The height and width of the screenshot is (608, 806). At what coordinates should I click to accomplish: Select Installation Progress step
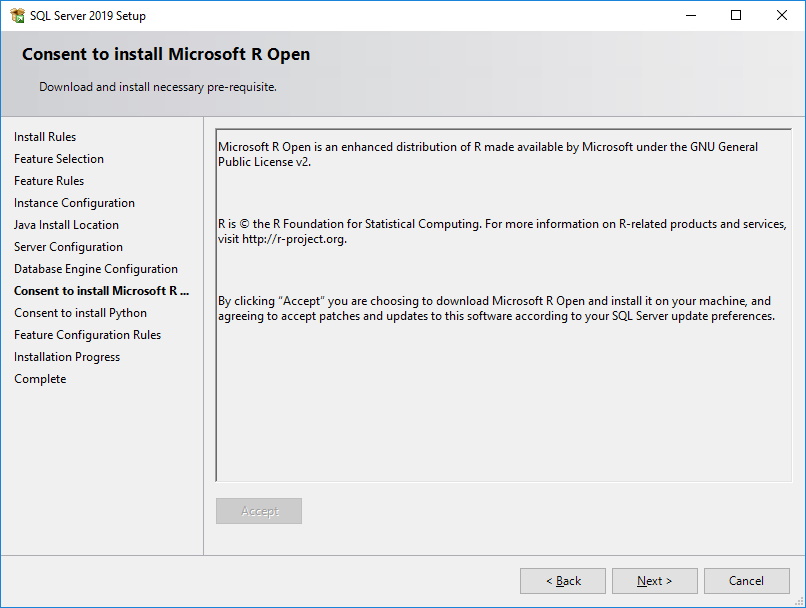pos(67,357)
